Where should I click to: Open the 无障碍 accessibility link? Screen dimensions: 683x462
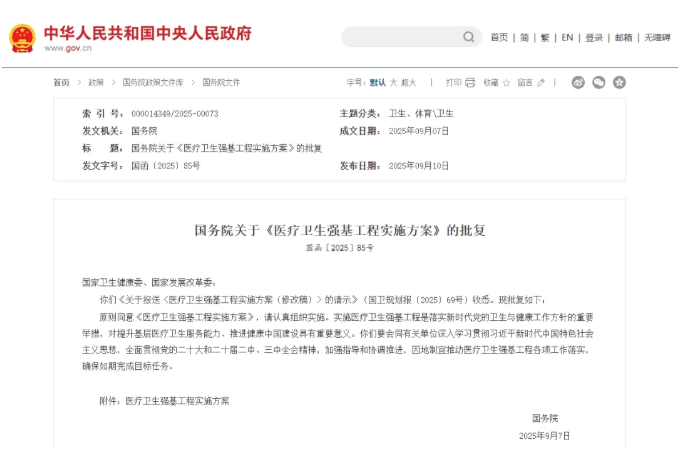click(x=657, y=37)
